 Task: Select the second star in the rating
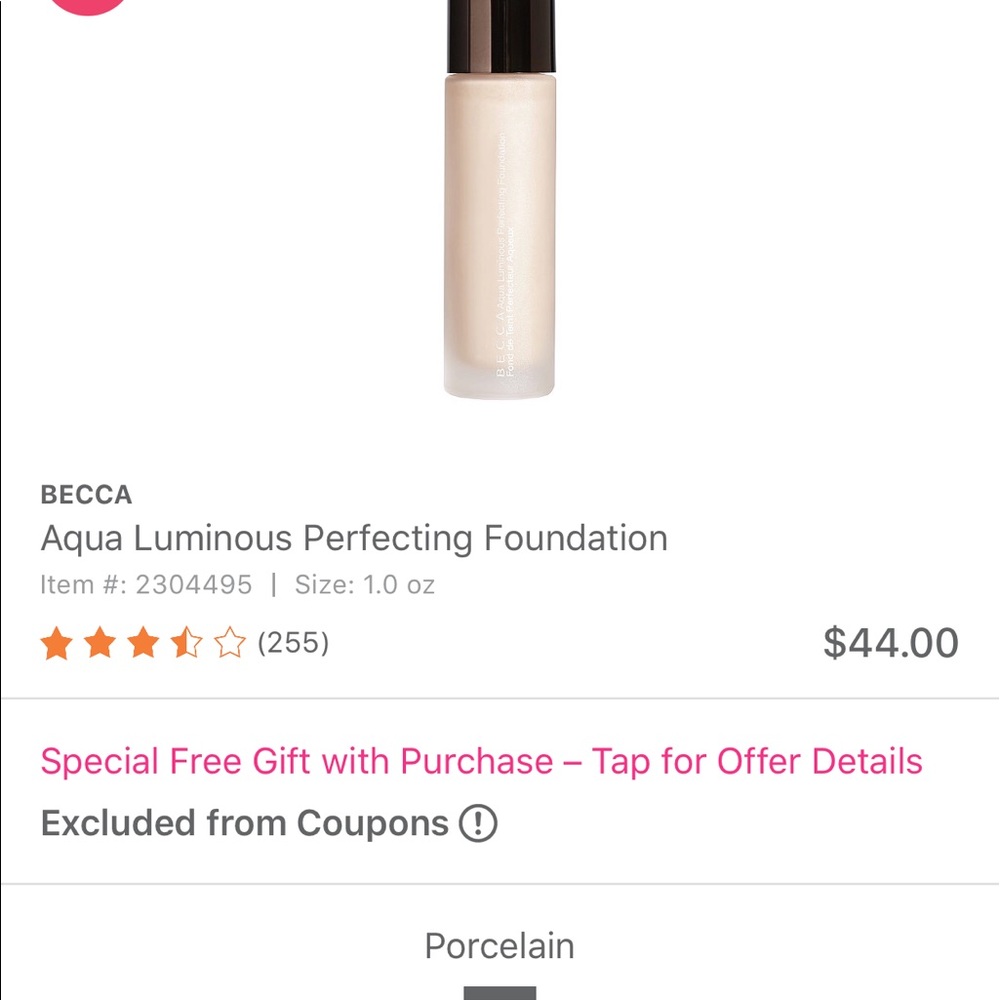click(x=100, y=643)
